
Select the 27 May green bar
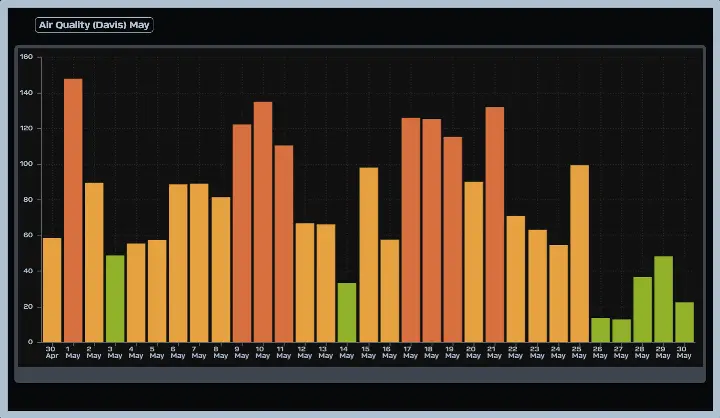click(x=621, y=331)
